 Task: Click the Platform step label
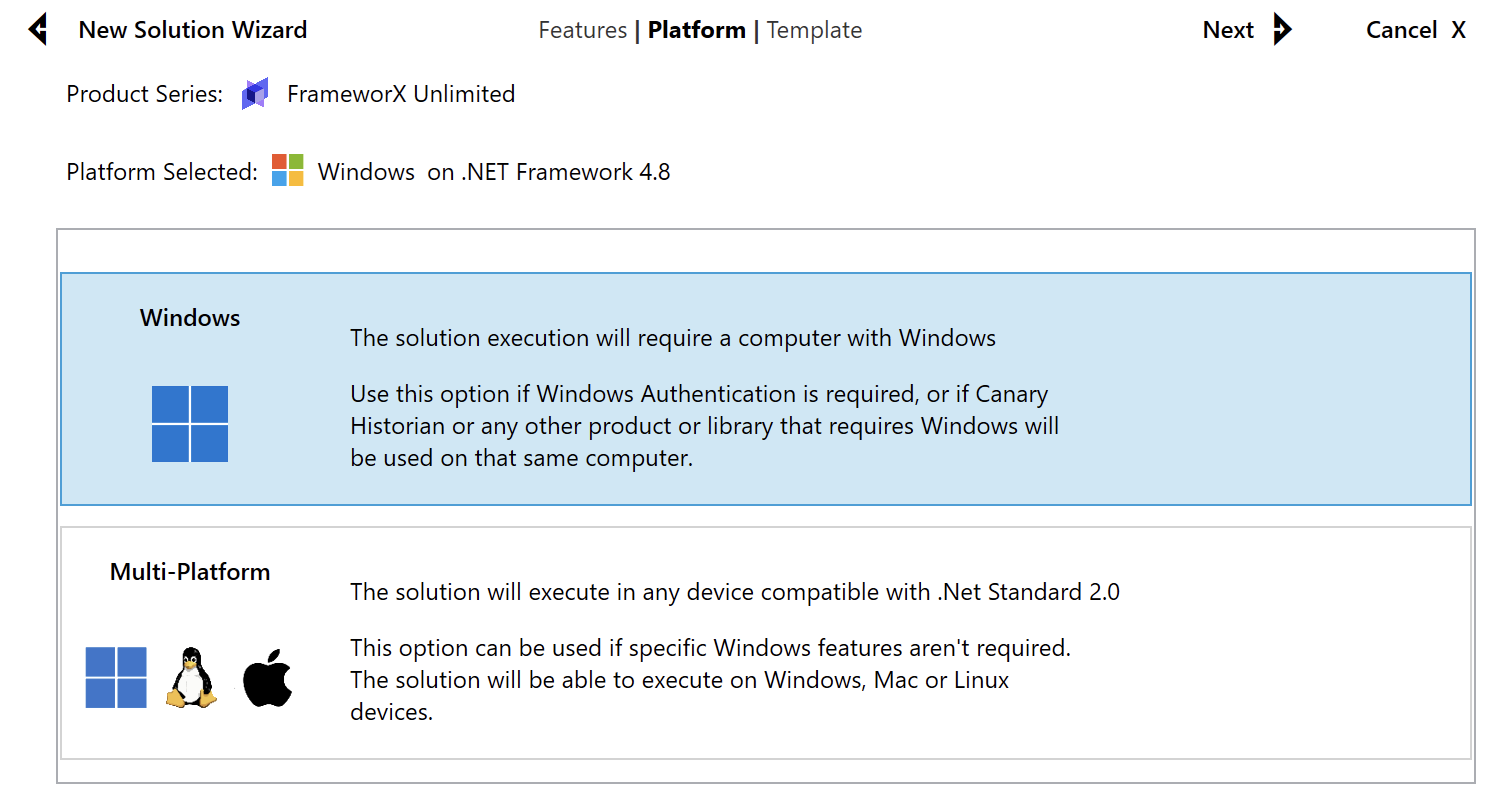(x=696, y=30)
